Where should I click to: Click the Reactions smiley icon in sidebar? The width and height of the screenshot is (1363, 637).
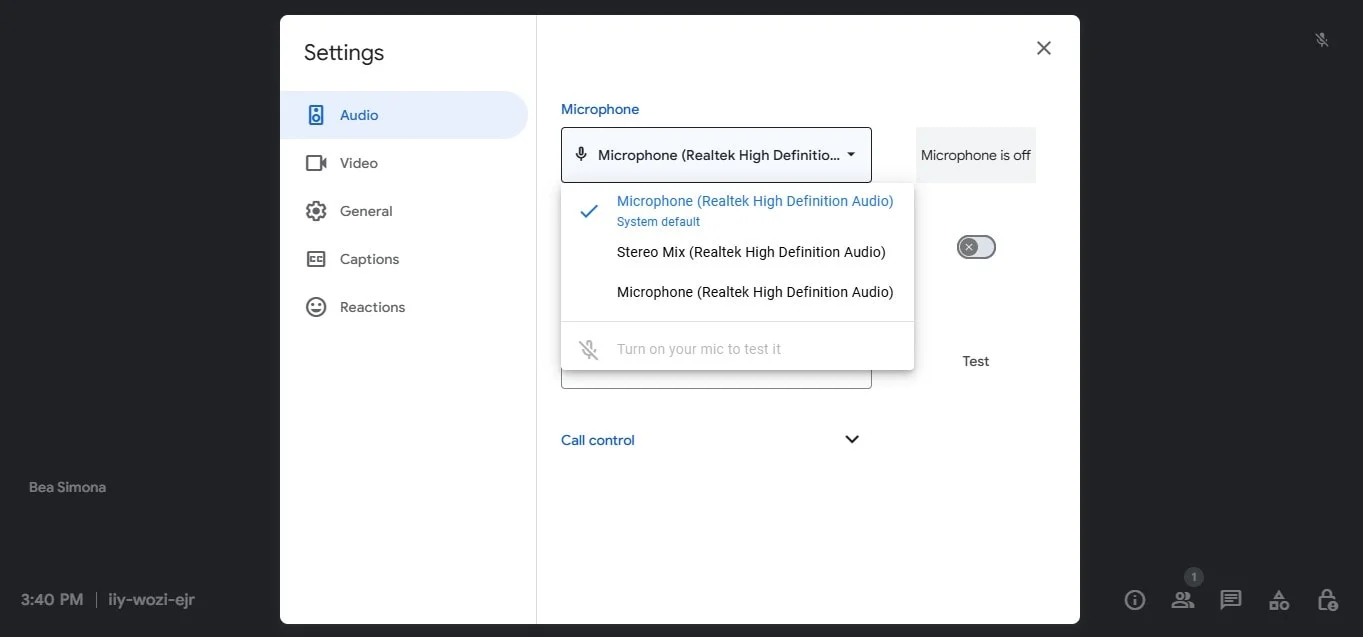click(316, 307)
